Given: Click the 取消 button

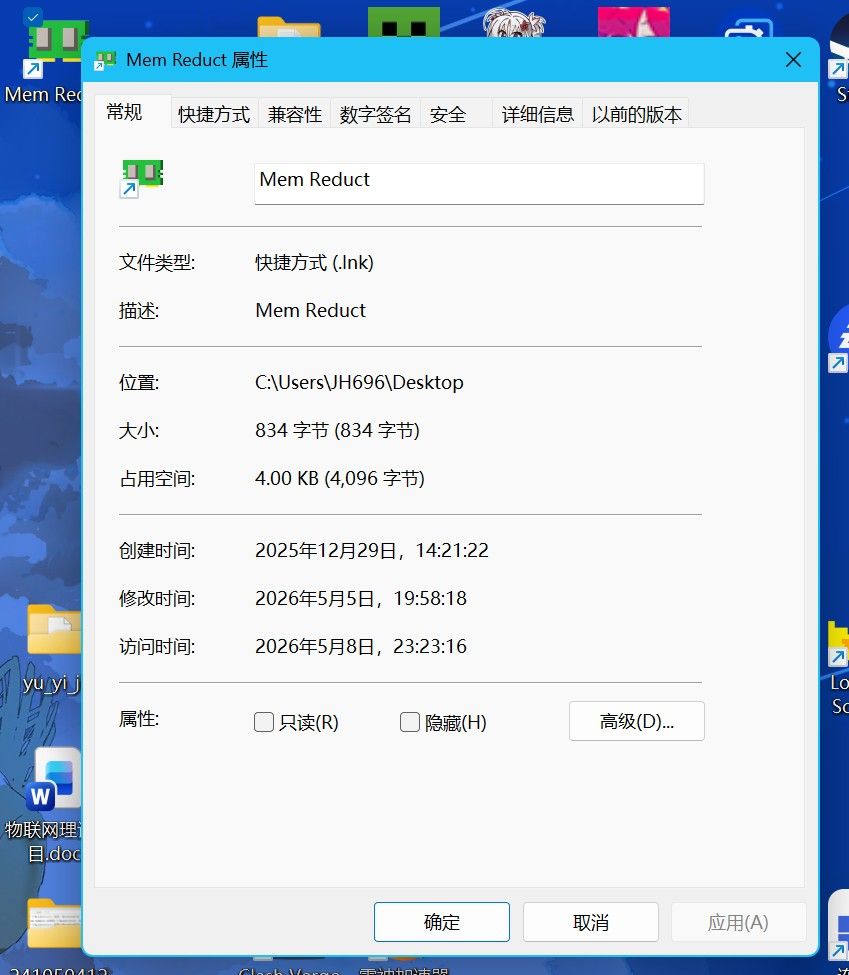Looking at the screenshot, I should point(590,922).
